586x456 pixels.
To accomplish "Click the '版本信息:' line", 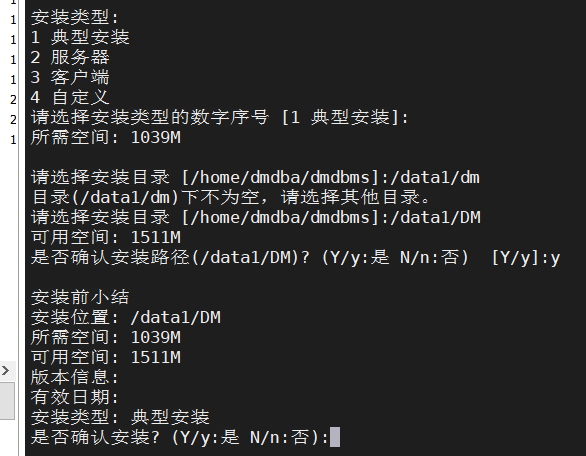I will [75, 377].
